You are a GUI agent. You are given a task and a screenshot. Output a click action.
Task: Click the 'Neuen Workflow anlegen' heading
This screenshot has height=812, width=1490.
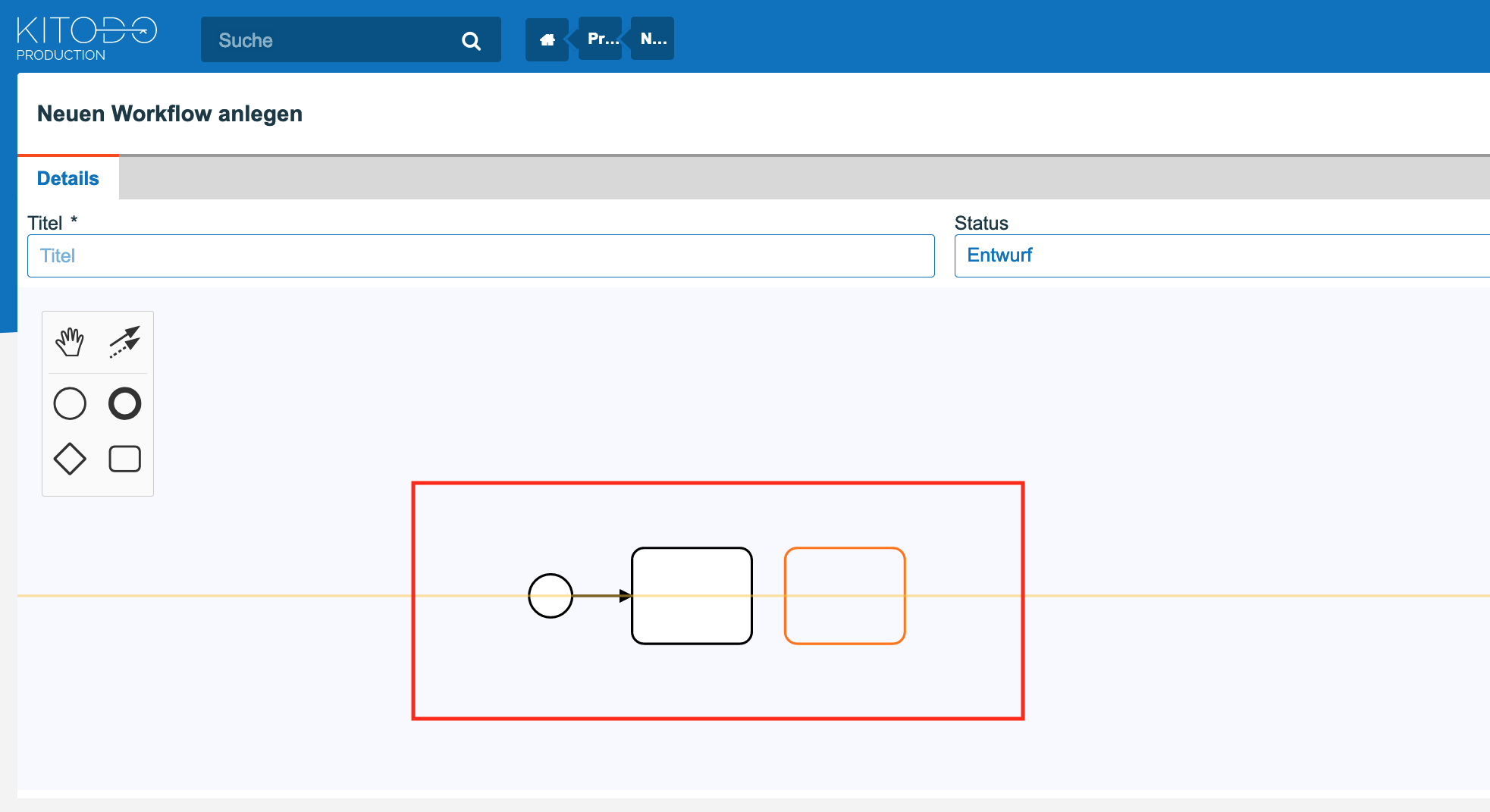pyautogui.click(x=170, y=114)
